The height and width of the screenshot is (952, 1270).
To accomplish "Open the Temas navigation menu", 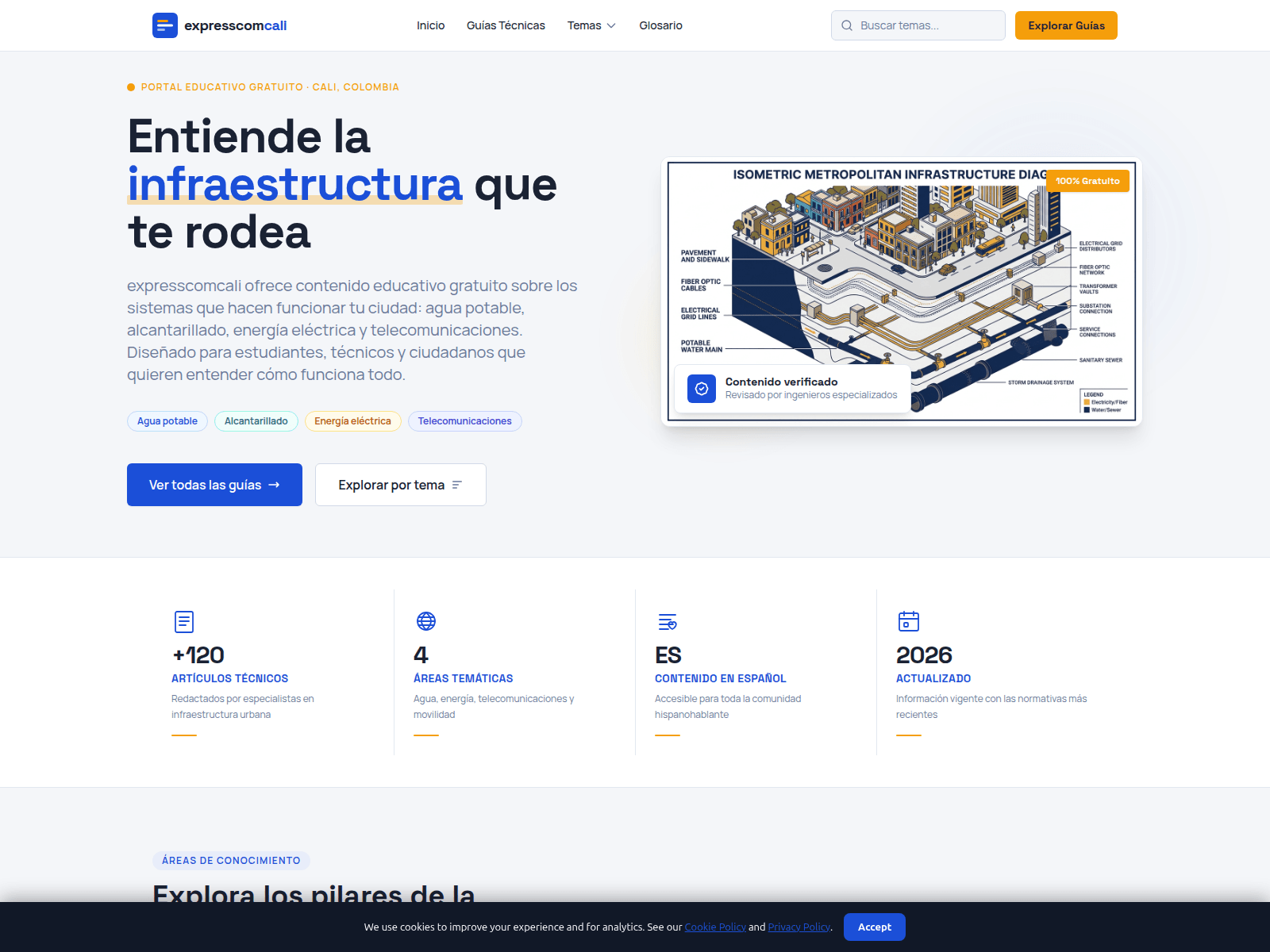I will pos(591,25).
